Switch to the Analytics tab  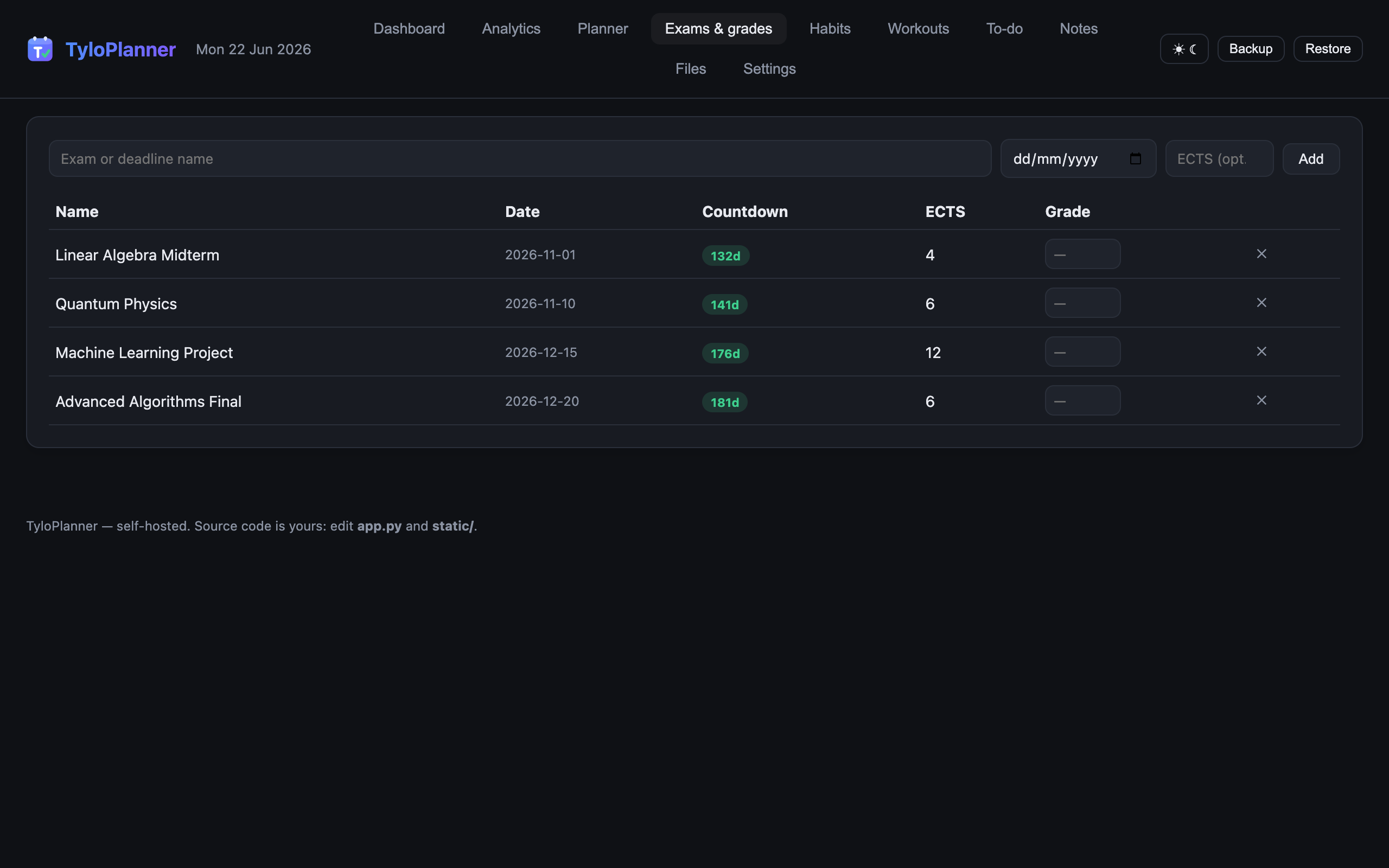click(x=511, y=29)
